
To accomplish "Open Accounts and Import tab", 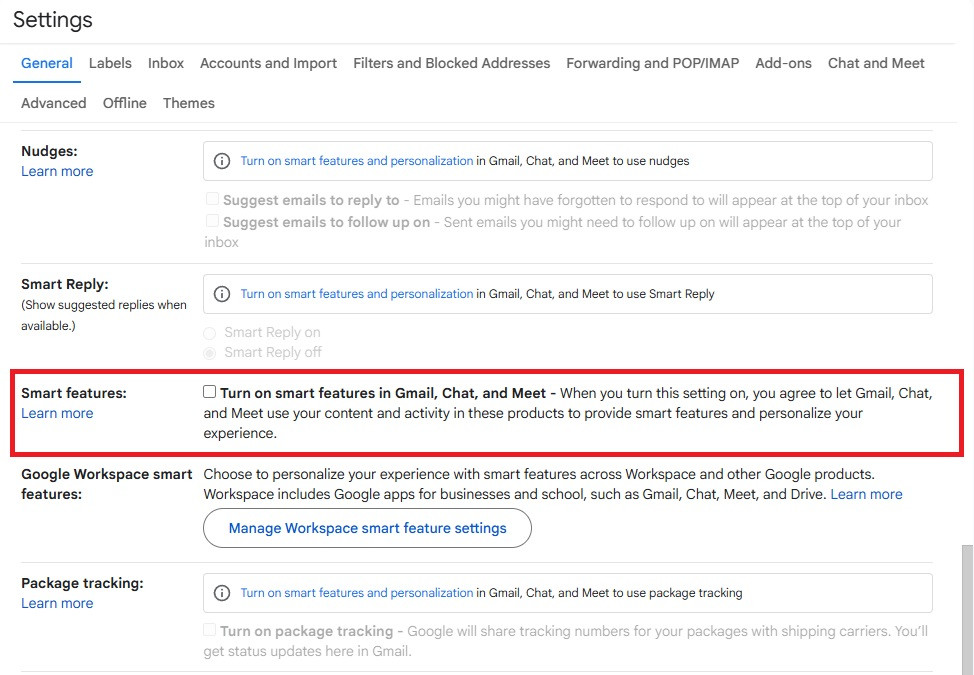I will click(268, 63).
